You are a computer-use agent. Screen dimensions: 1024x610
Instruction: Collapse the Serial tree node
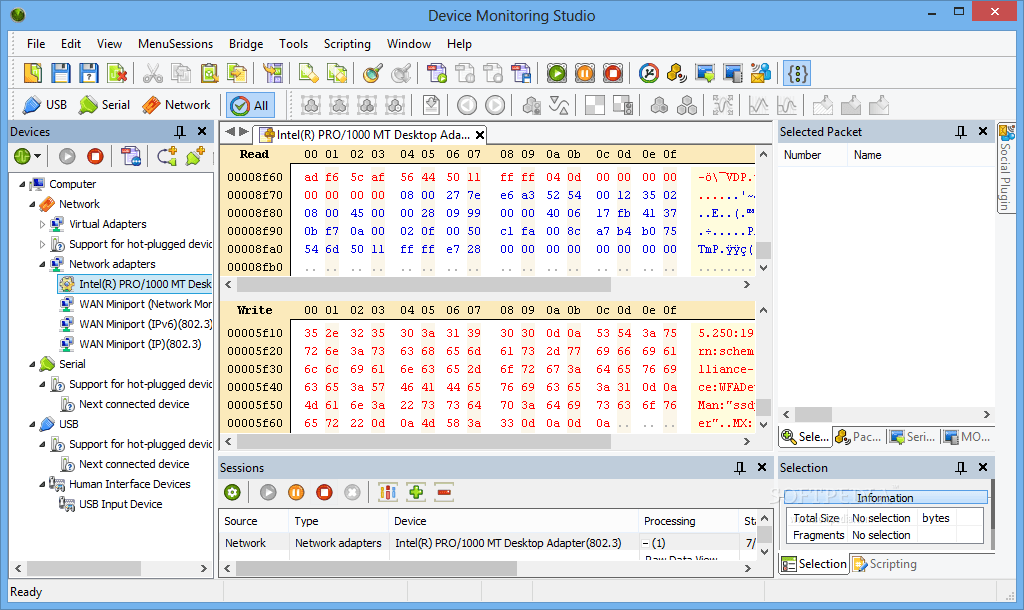coord(32,364)
